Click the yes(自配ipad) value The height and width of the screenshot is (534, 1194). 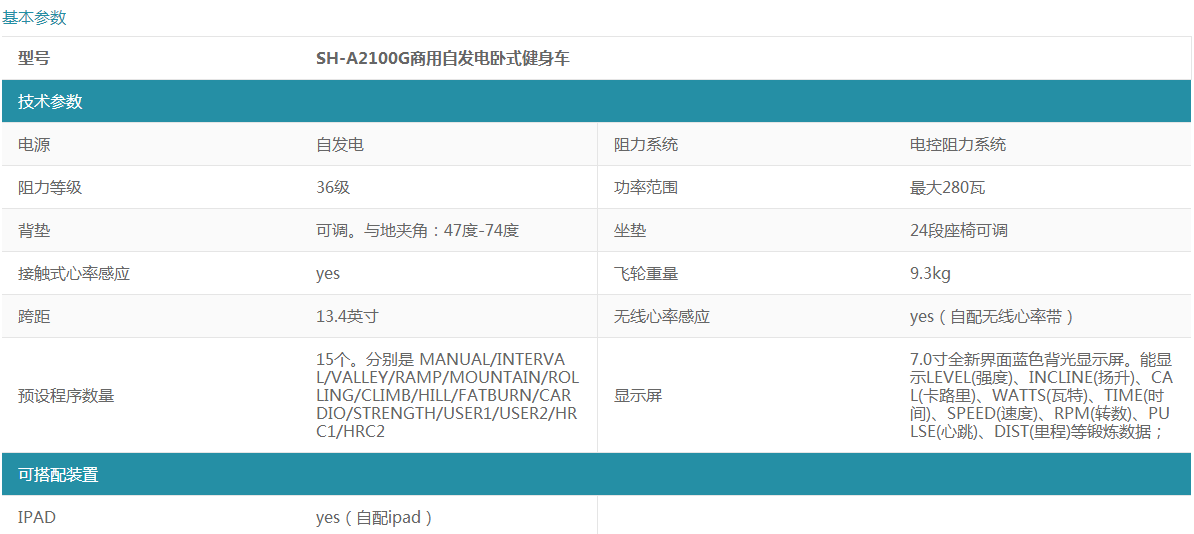(374, 517)
